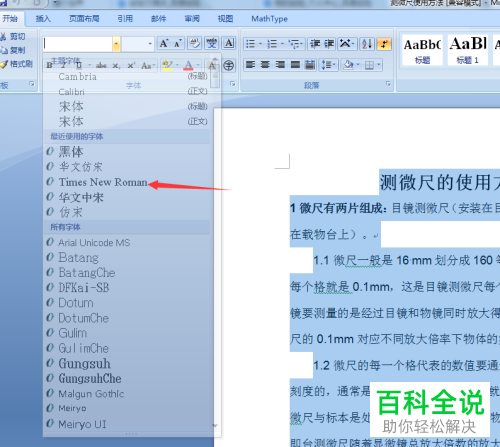Select the DFKai-SB font
The width and height of the screenshot is (500, 447).
pyautogui.click(x=127, y=288)
